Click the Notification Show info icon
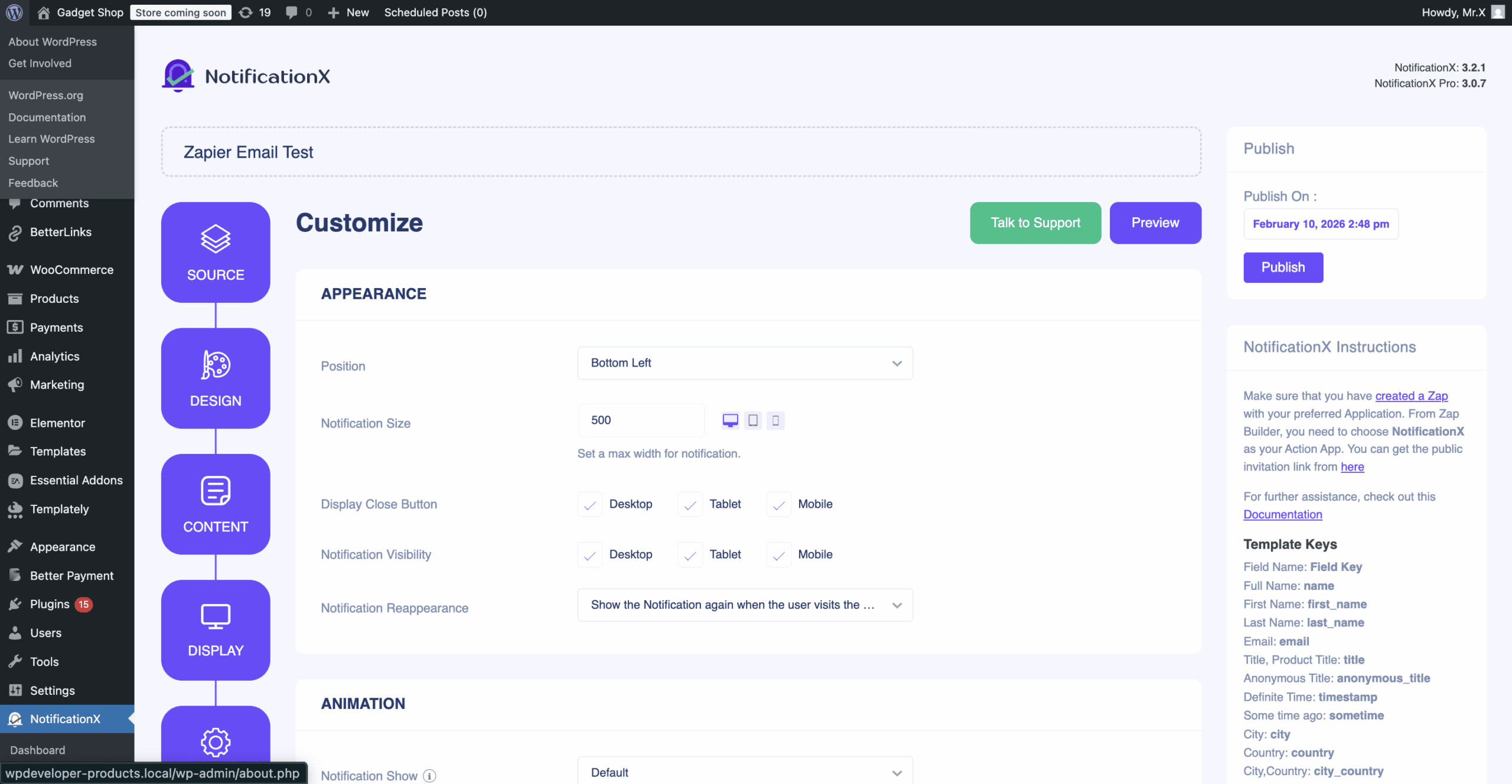The height and width of the screenshot is (784, 1512). tap(430, 776)
